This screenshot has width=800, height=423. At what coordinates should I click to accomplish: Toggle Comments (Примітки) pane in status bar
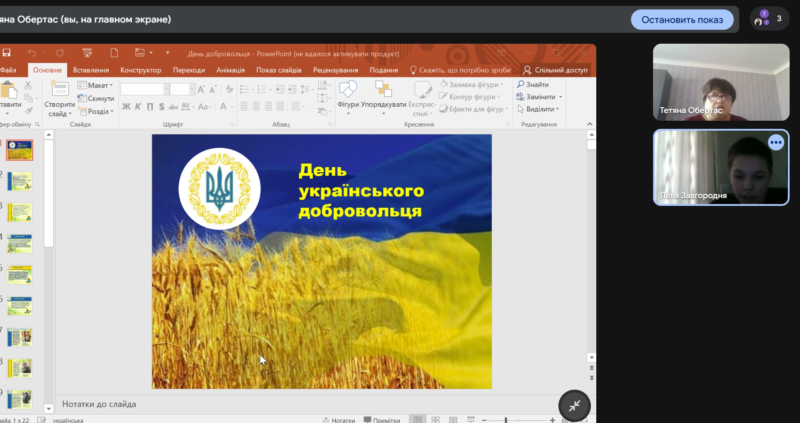tap(381, 420)
